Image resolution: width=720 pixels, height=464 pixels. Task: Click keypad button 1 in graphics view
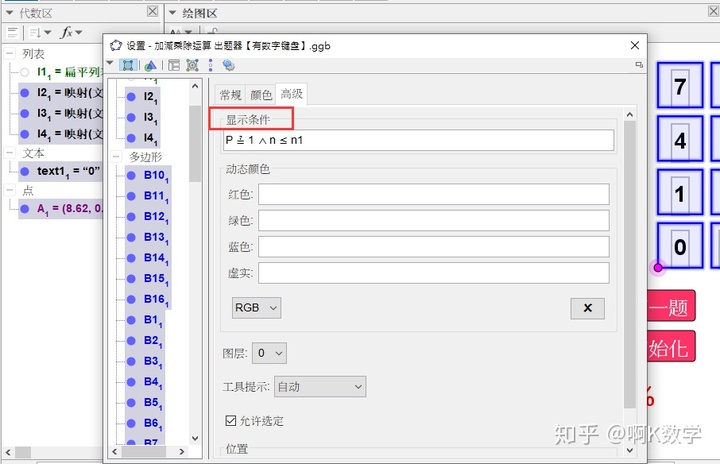coord(680,193)
